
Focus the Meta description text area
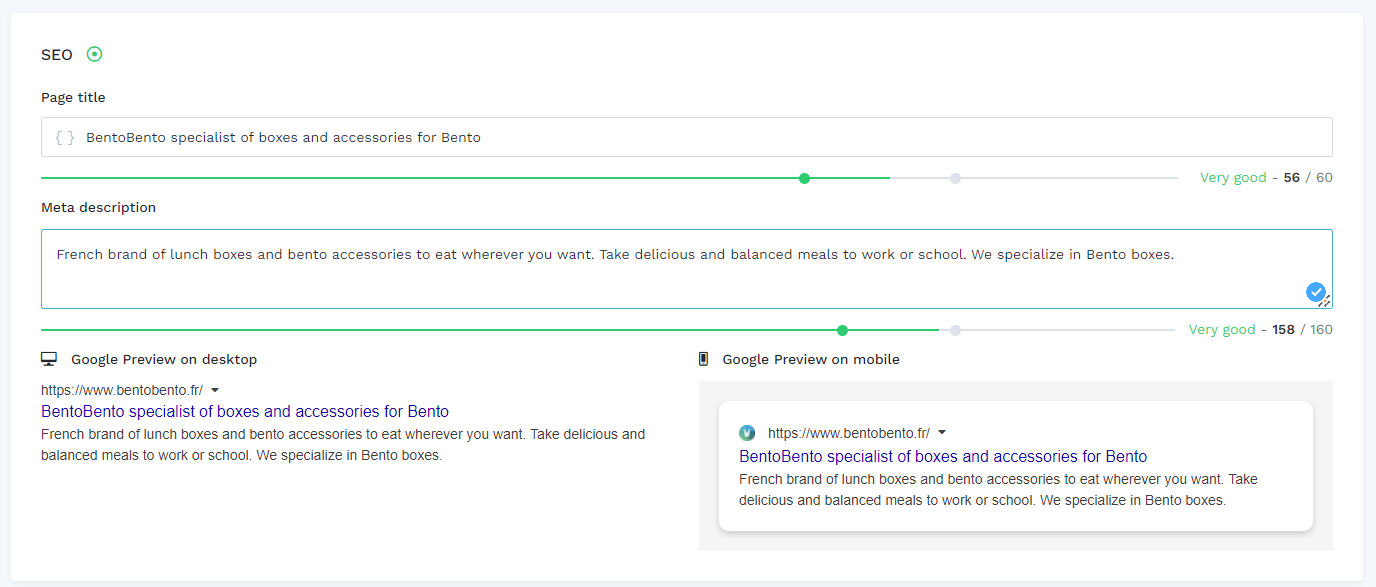click(687, 269)
